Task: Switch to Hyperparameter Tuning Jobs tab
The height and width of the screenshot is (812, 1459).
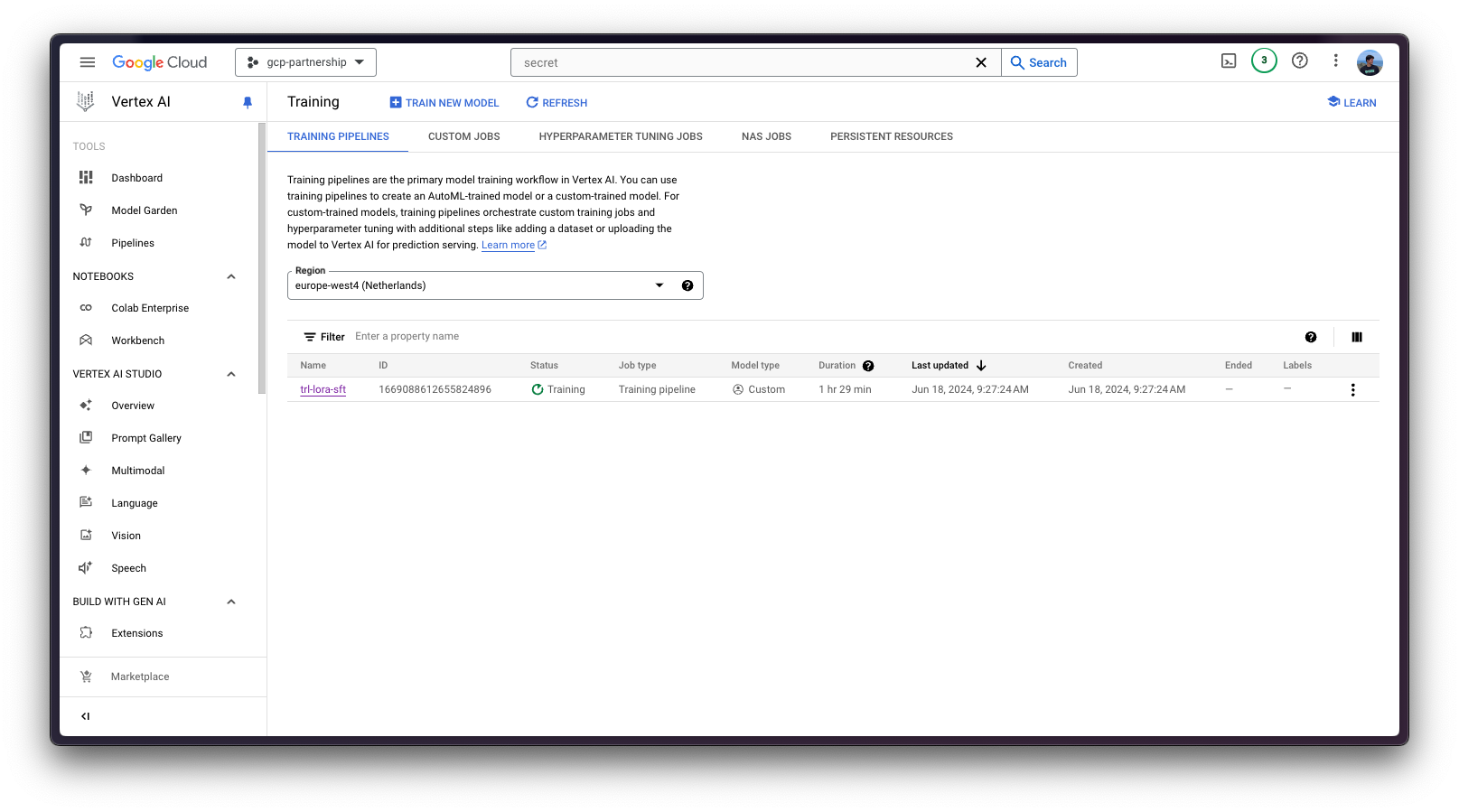Action: click(x=621, y=136)
